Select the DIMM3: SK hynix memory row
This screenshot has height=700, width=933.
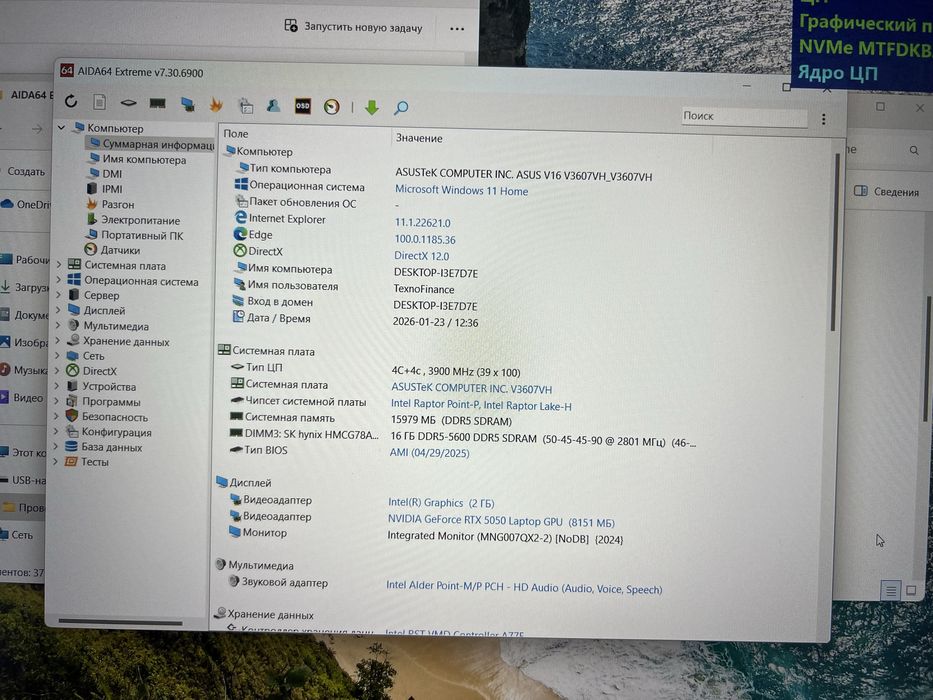coord(462,438)
